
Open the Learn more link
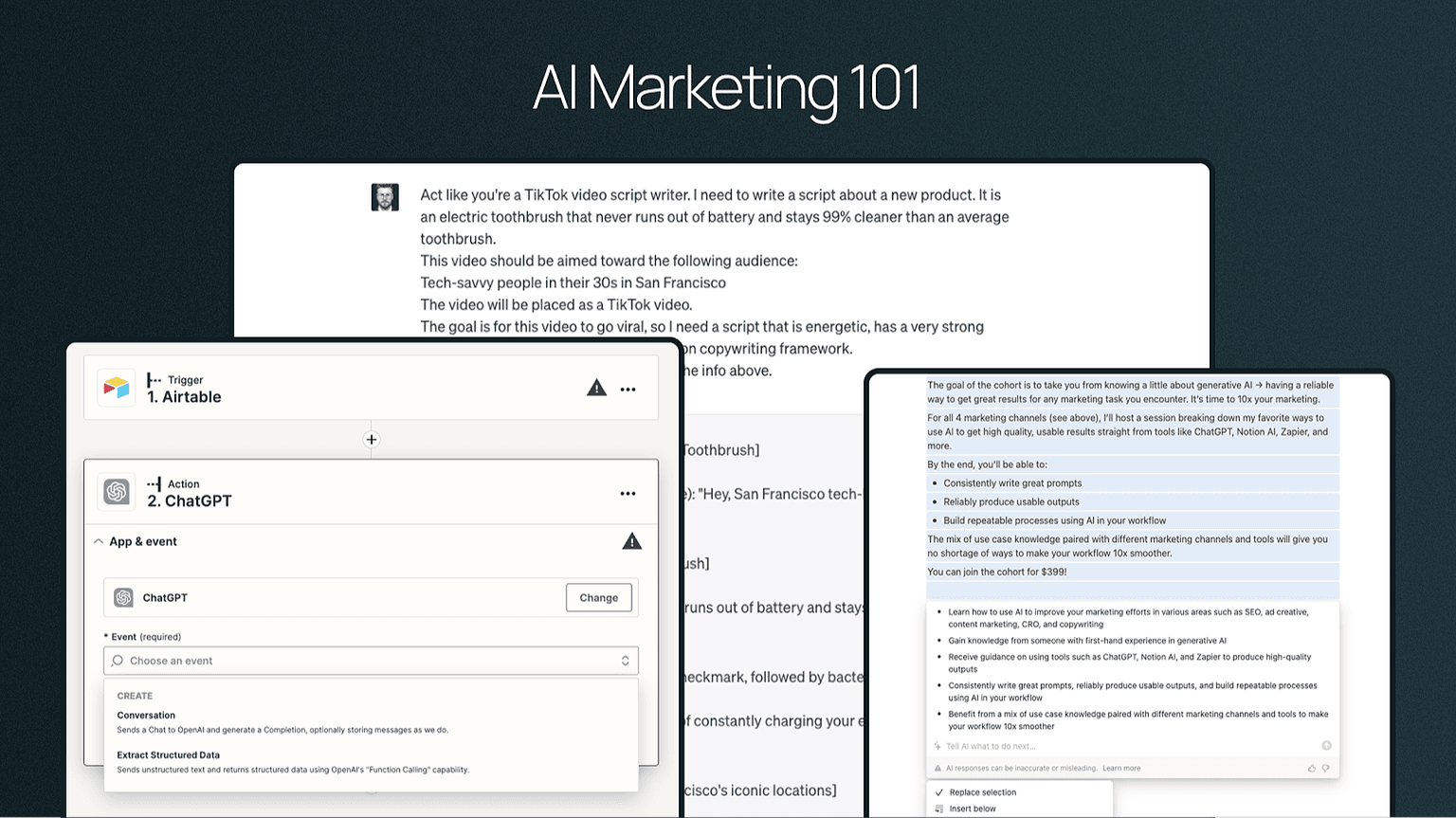coord(1121,769)
